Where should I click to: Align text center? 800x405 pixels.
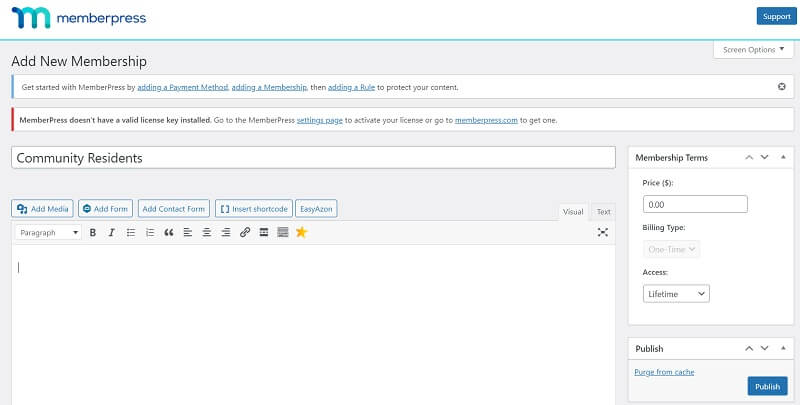point(207,233)
